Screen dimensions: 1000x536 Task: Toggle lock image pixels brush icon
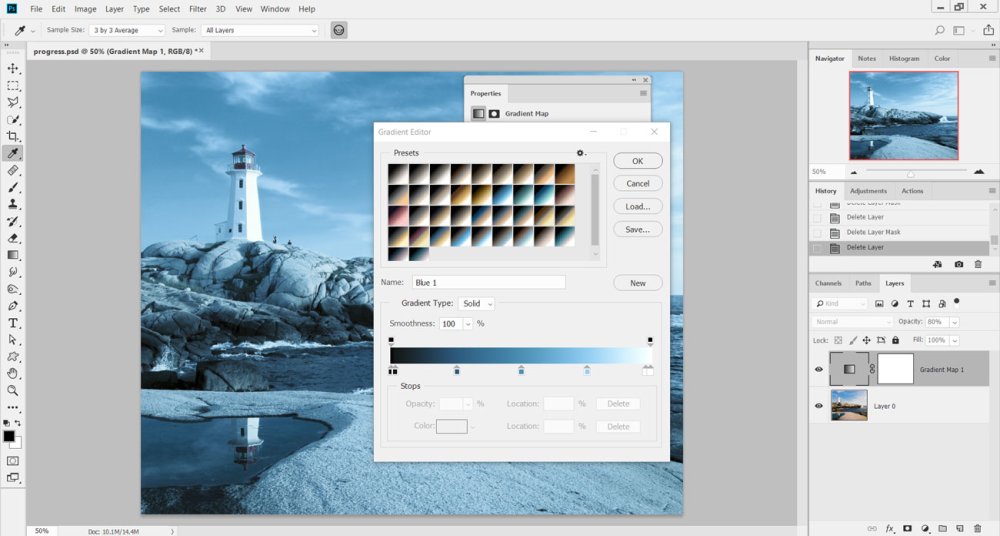point(853,340)
